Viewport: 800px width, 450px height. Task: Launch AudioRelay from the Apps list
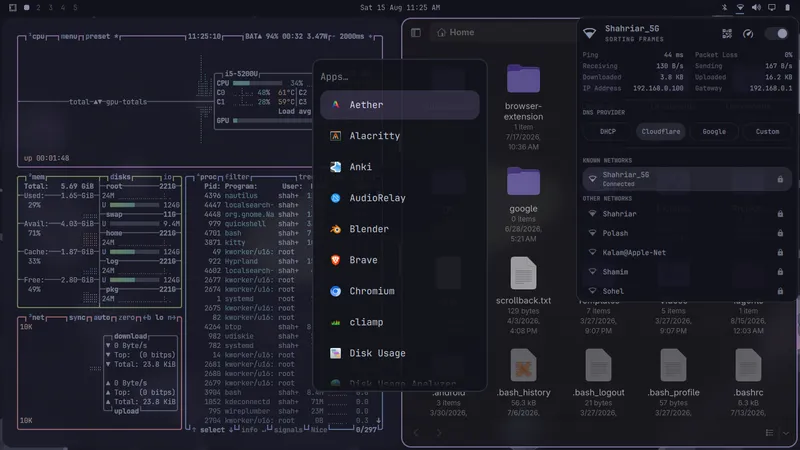pos(399,198)
